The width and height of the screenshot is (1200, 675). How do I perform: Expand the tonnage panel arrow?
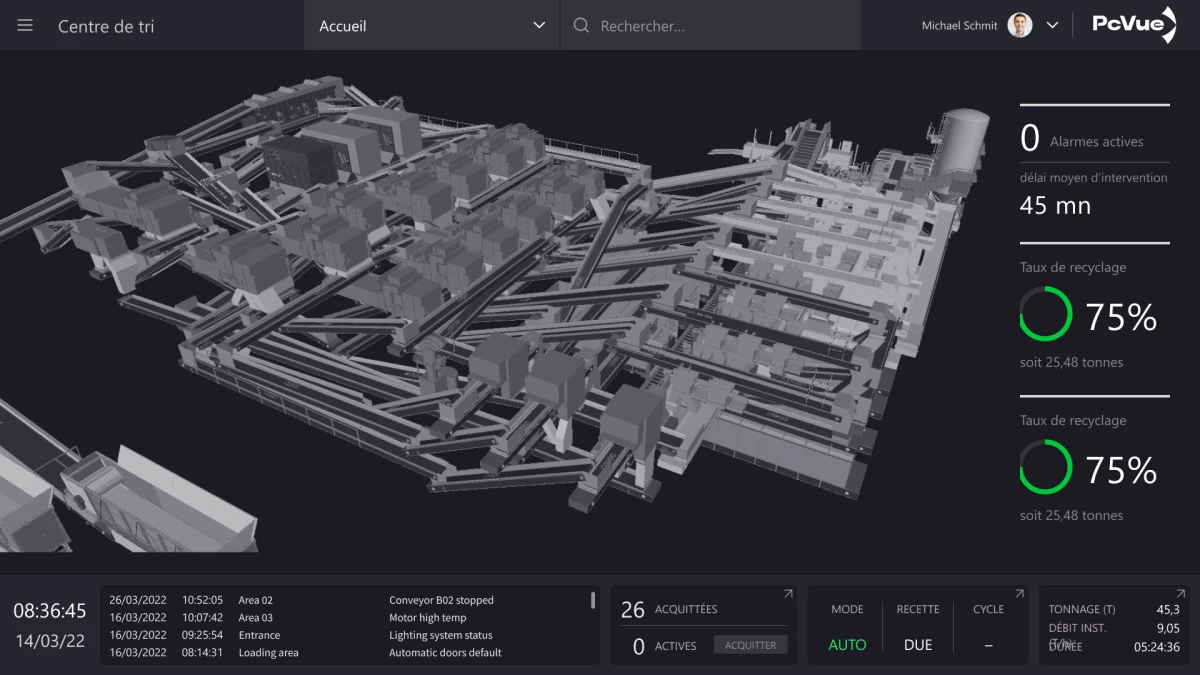pyautogui.click(x=1183, y=595)
